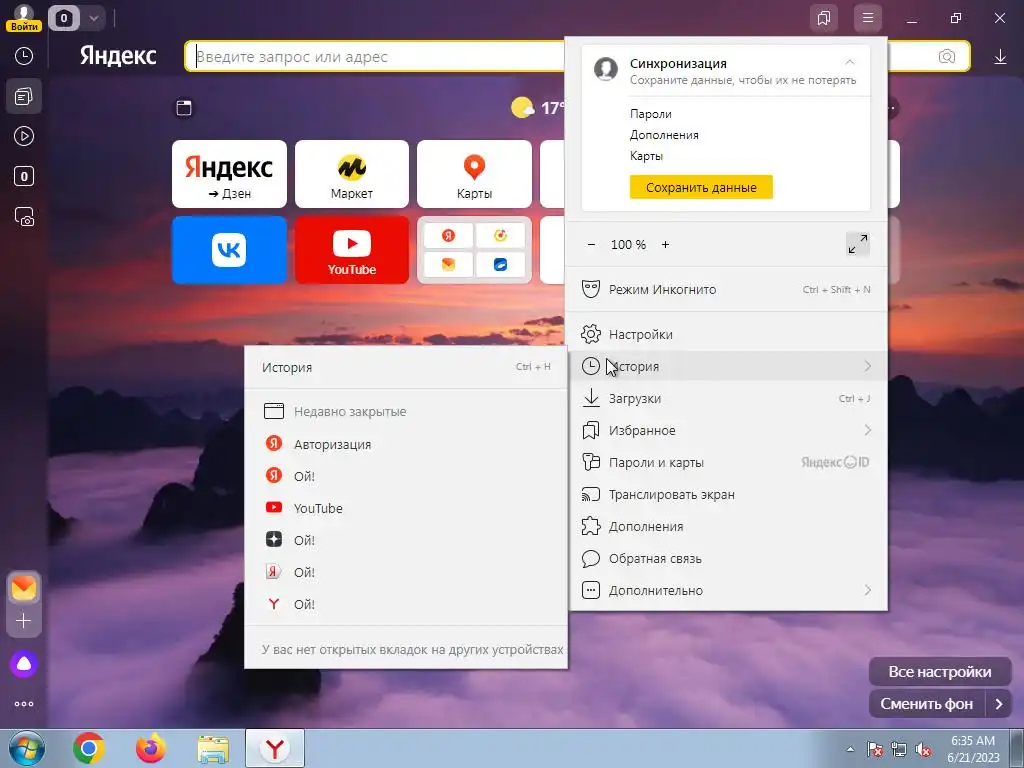1024x768 pixels.
Task: Open Настройки menu item
Action: point(728,334)
